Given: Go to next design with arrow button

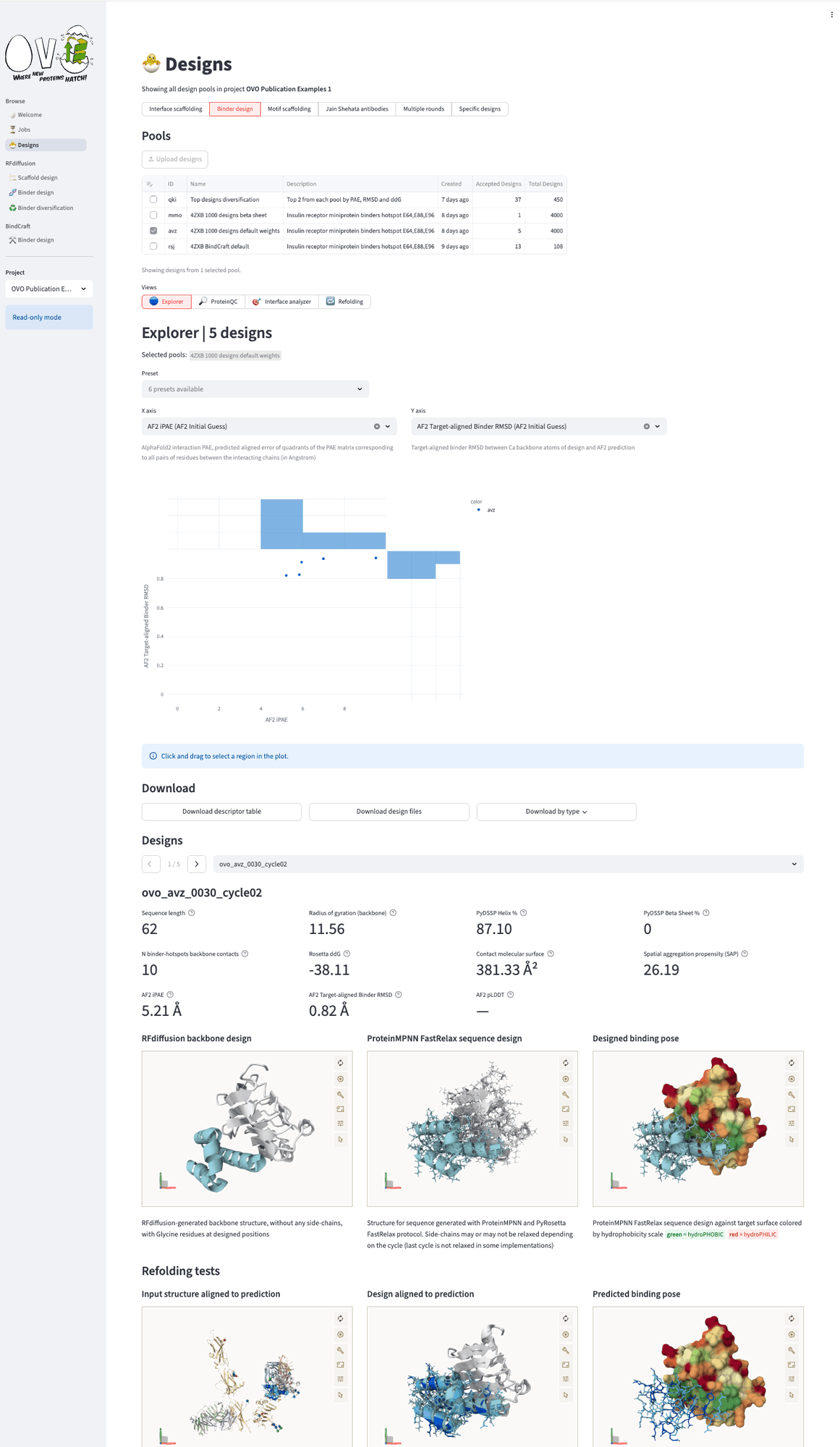Looking at the screenshot, I should pyautogui.click(x=197, y=864).
